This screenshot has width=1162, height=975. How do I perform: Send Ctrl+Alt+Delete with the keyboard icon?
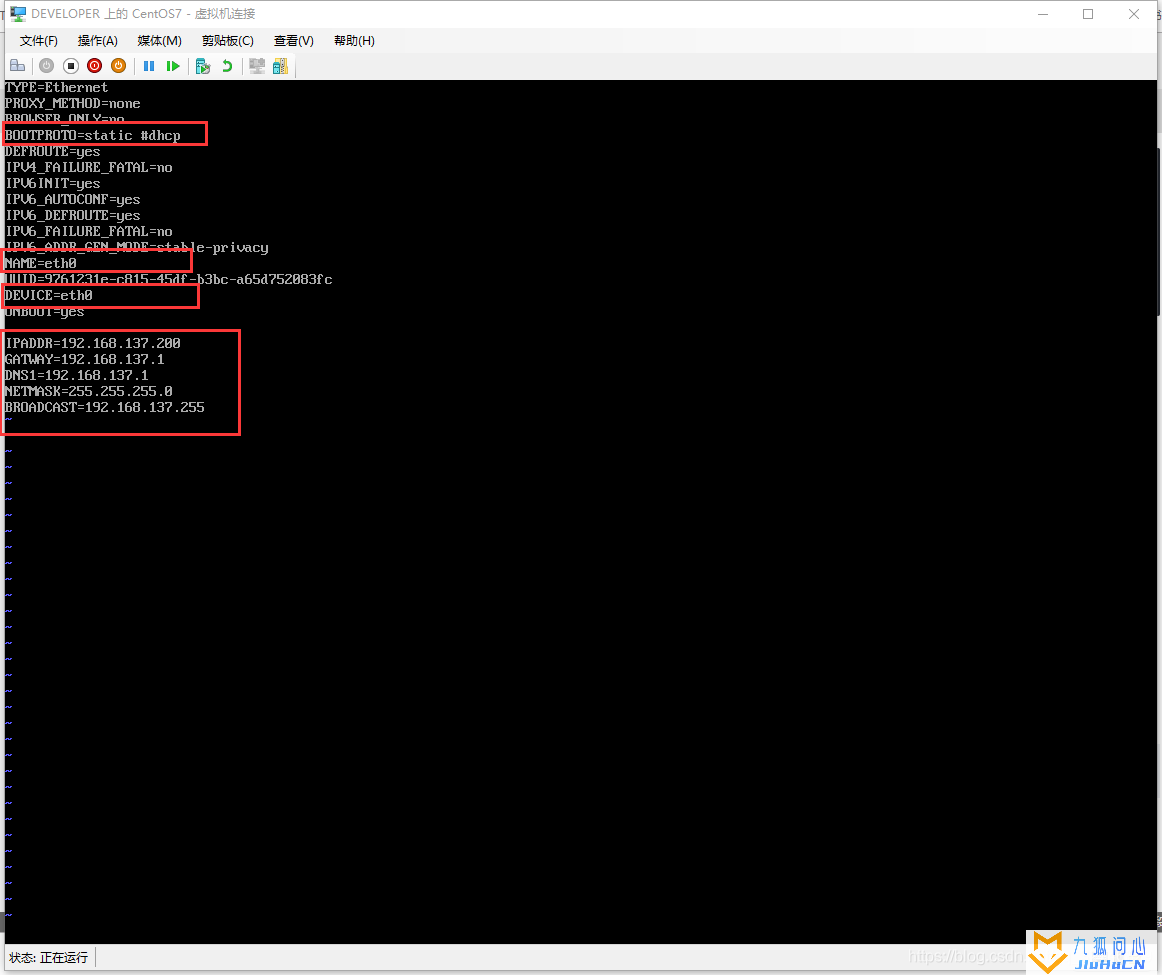click(x=17, y=66)
